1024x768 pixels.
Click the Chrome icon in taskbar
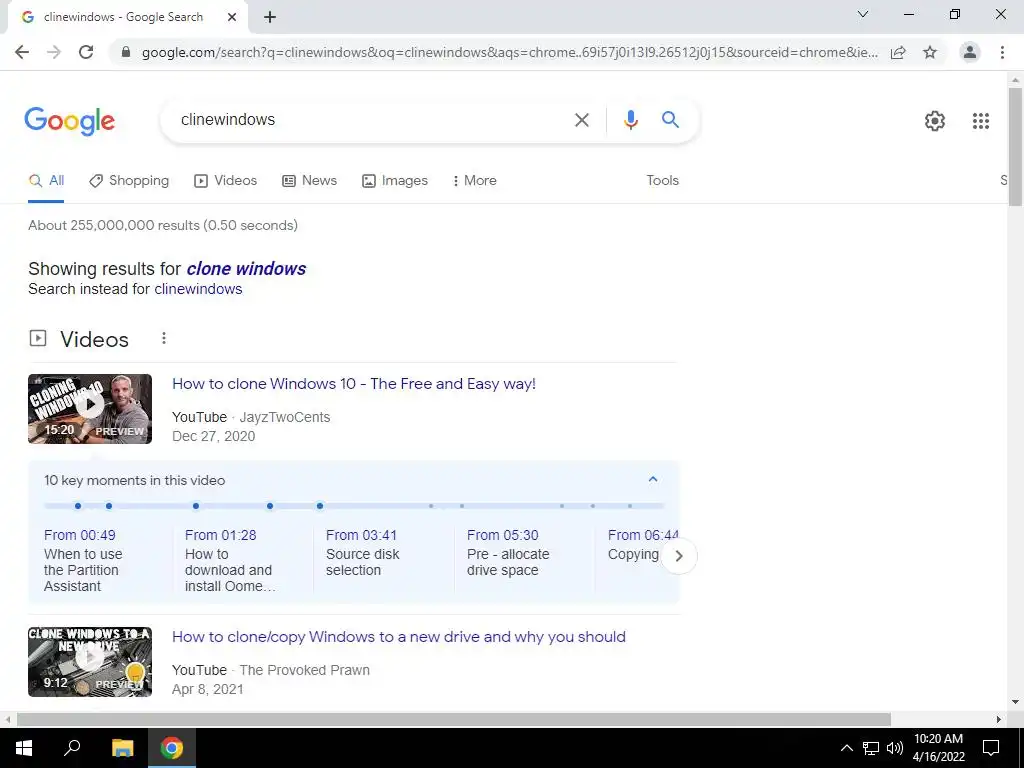click(172, 748)
